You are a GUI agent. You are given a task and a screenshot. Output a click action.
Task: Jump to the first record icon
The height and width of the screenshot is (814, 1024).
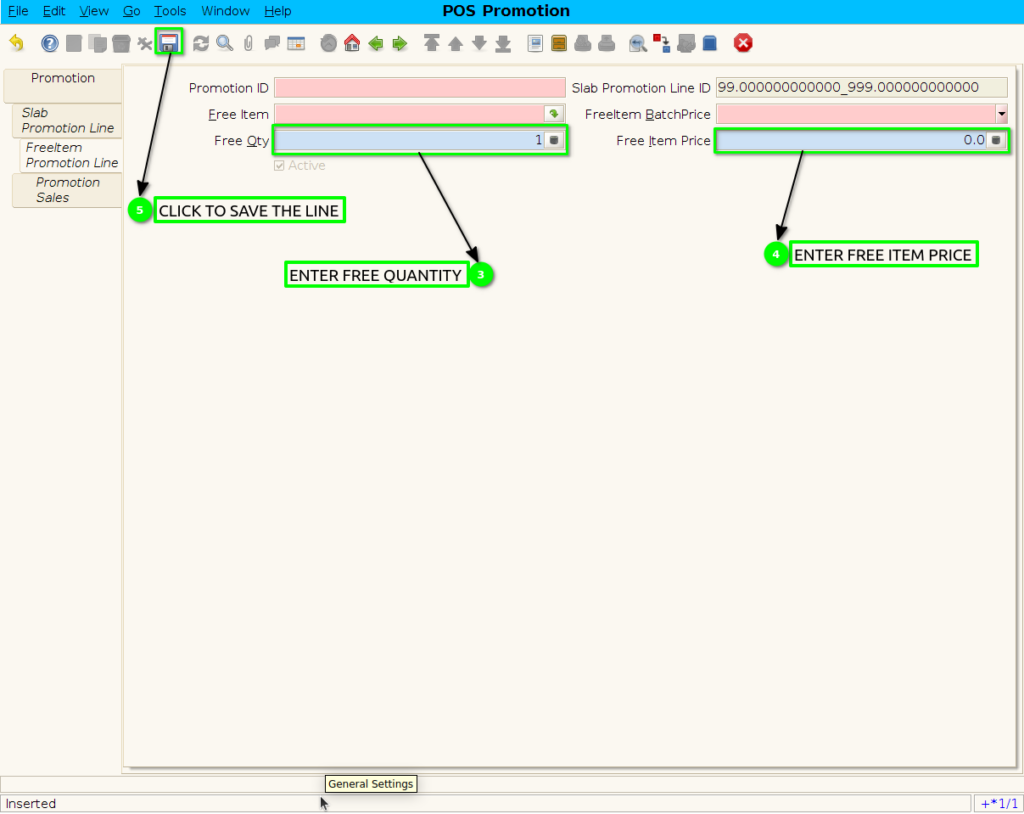coord(432,43)
